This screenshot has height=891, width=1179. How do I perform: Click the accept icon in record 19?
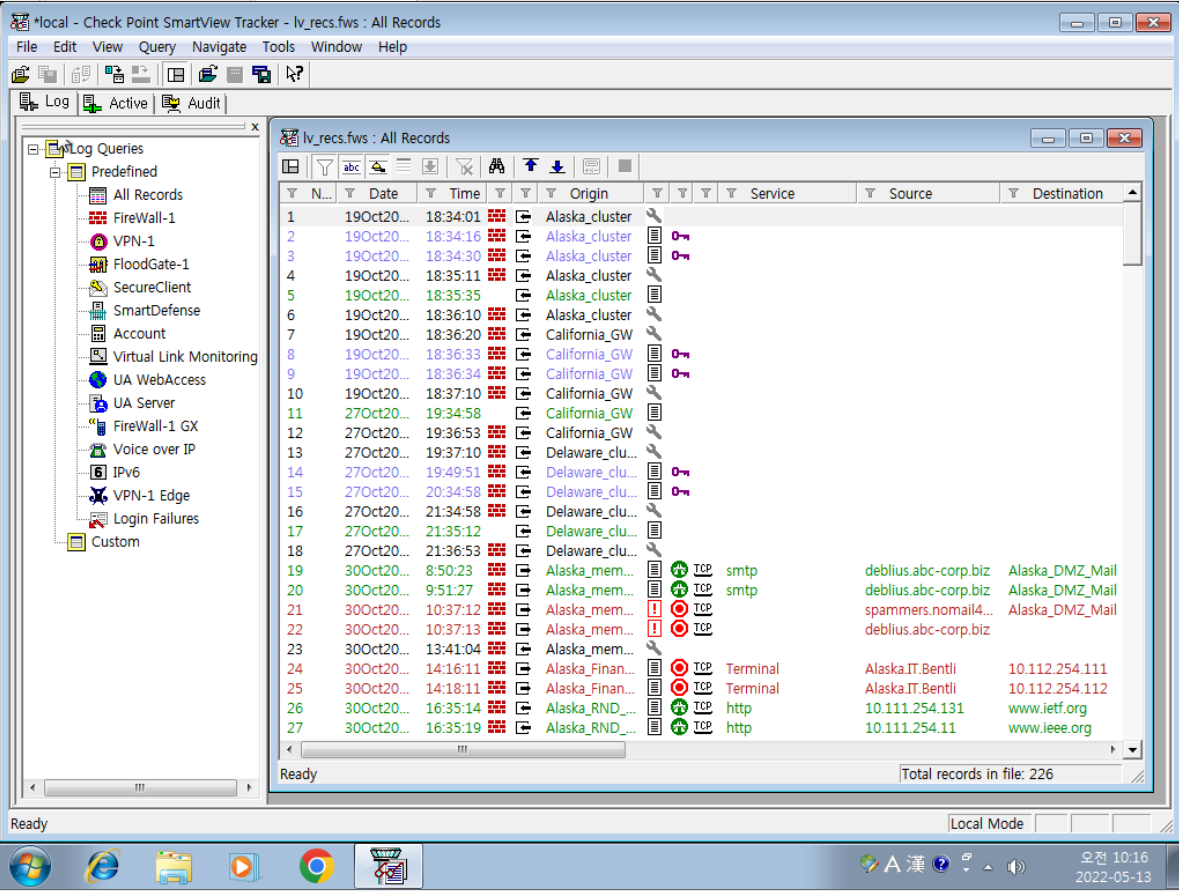tap(679, 570)
